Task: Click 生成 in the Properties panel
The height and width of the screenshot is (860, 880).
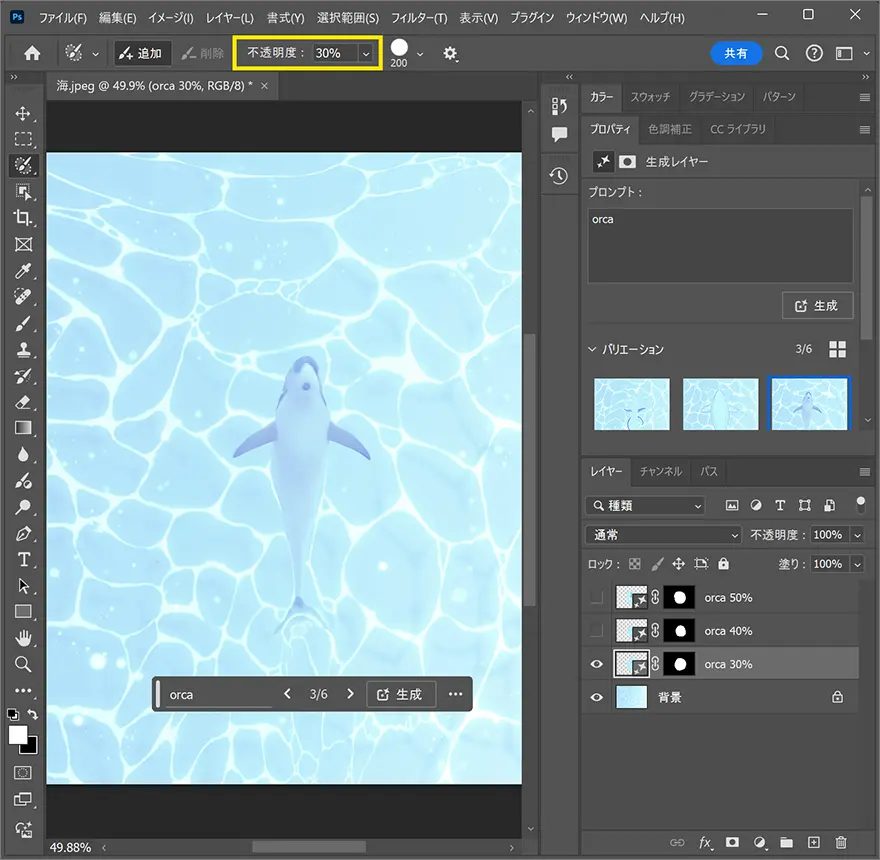Action: (817, 305)
